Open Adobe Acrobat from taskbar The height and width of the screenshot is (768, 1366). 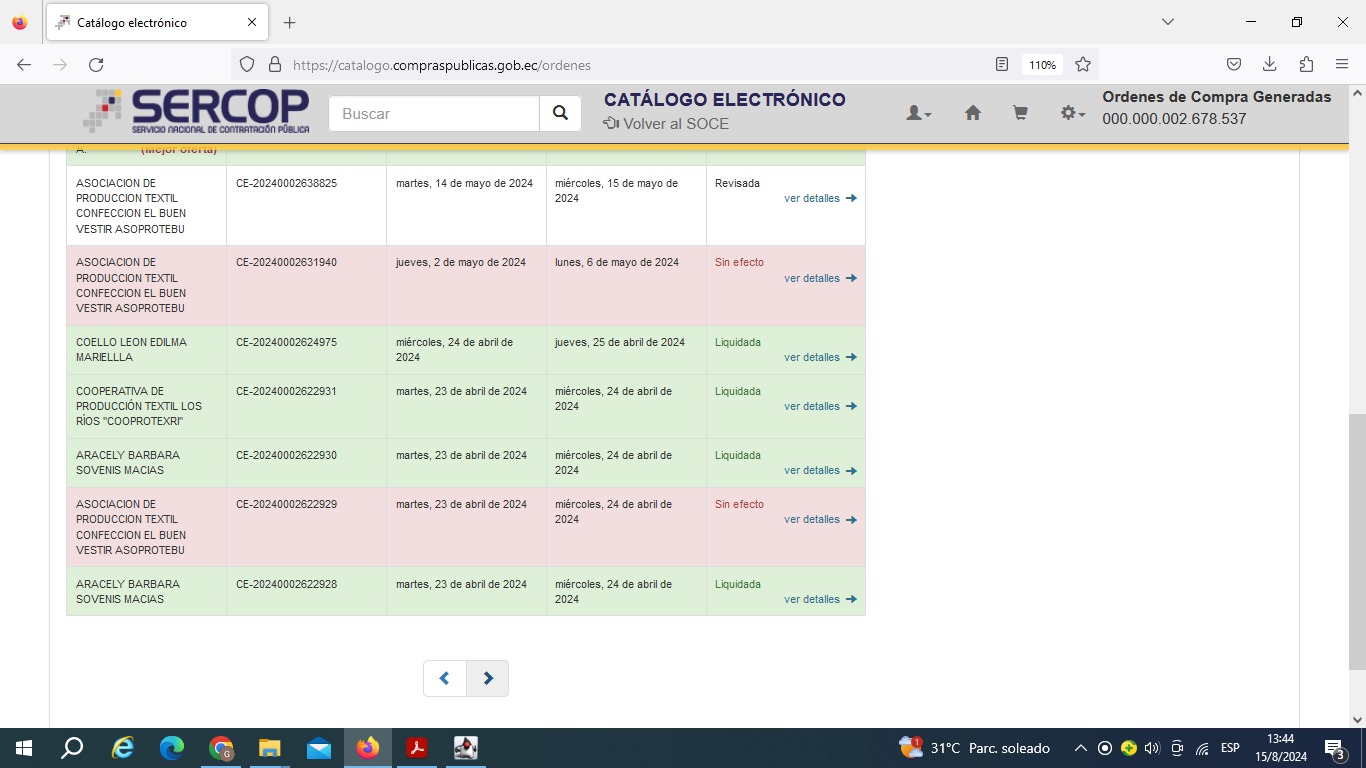(x=417, y=748)
